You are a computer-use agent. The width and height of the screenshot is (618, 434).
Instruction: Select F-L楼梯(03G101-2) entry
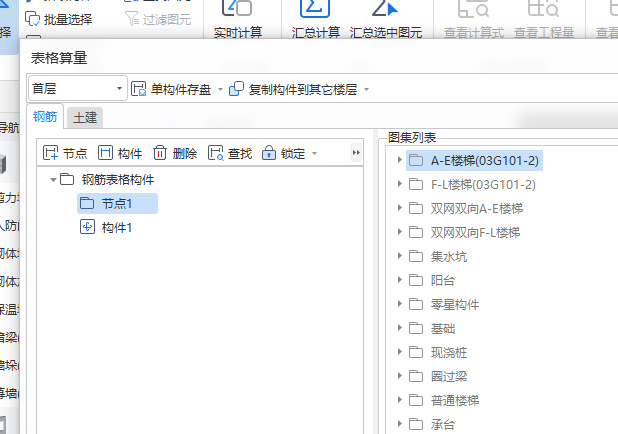[x=483, y=184]
